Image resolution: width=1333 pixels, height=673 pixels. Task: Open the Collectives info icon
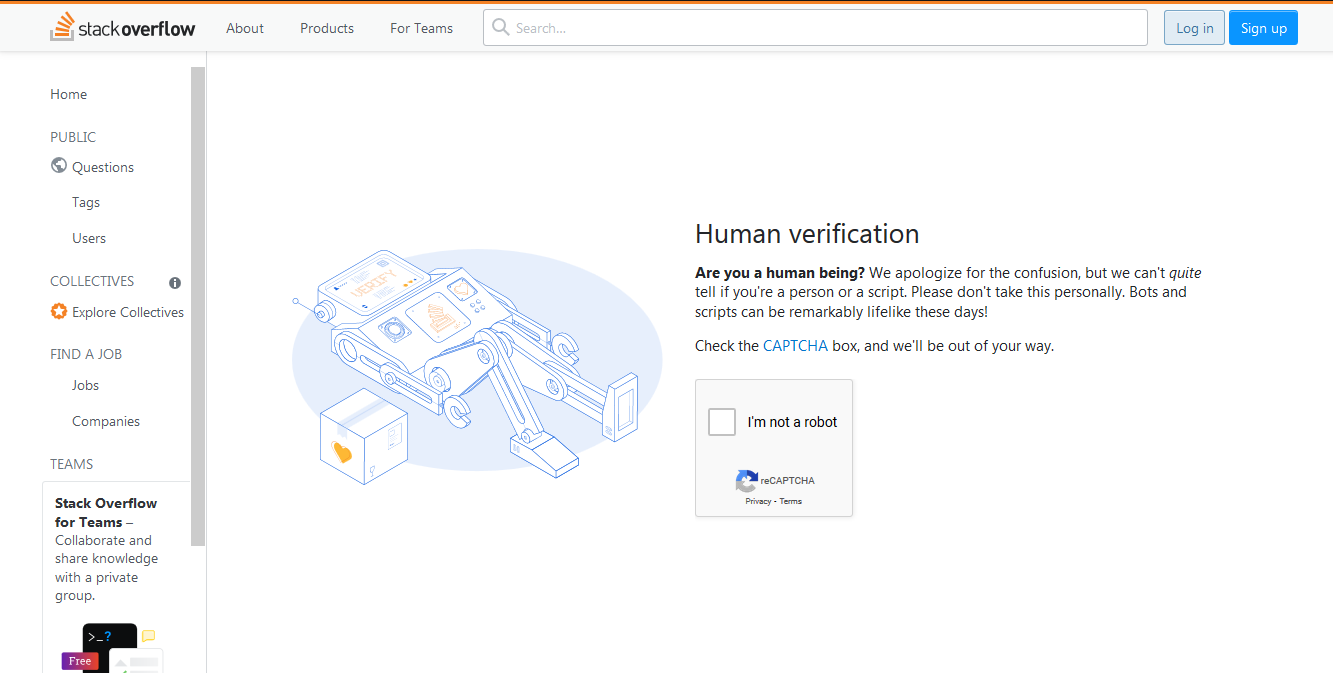click(x=175, y=283)
